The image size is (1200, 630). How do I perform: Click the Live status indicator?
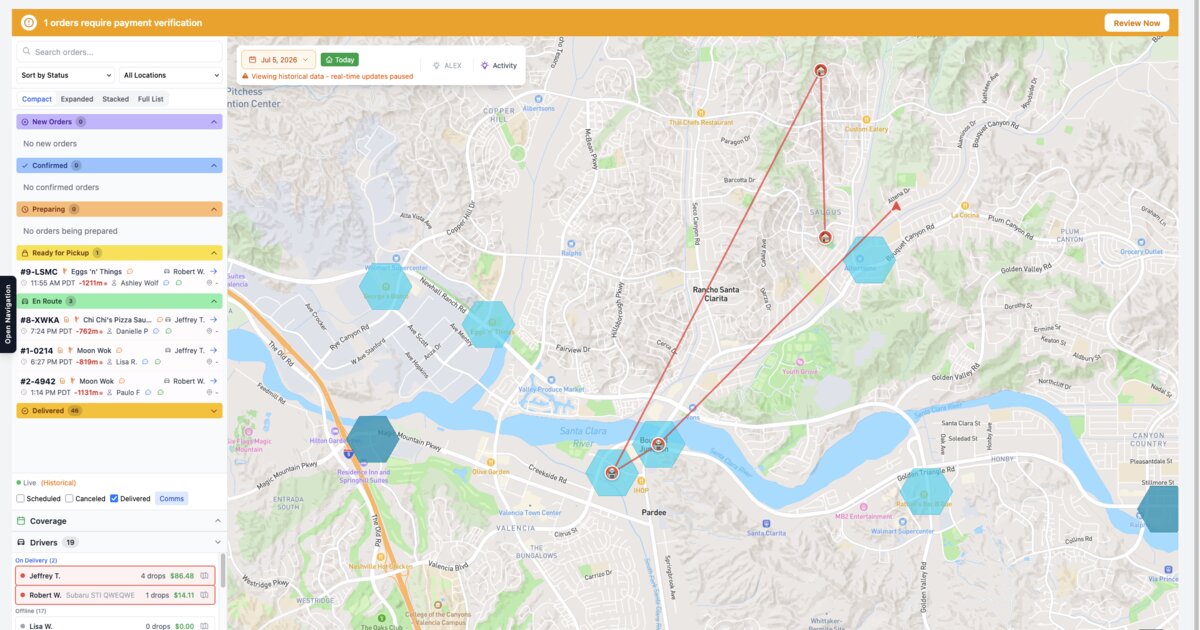pyautogui.click(x=26, y=482)
